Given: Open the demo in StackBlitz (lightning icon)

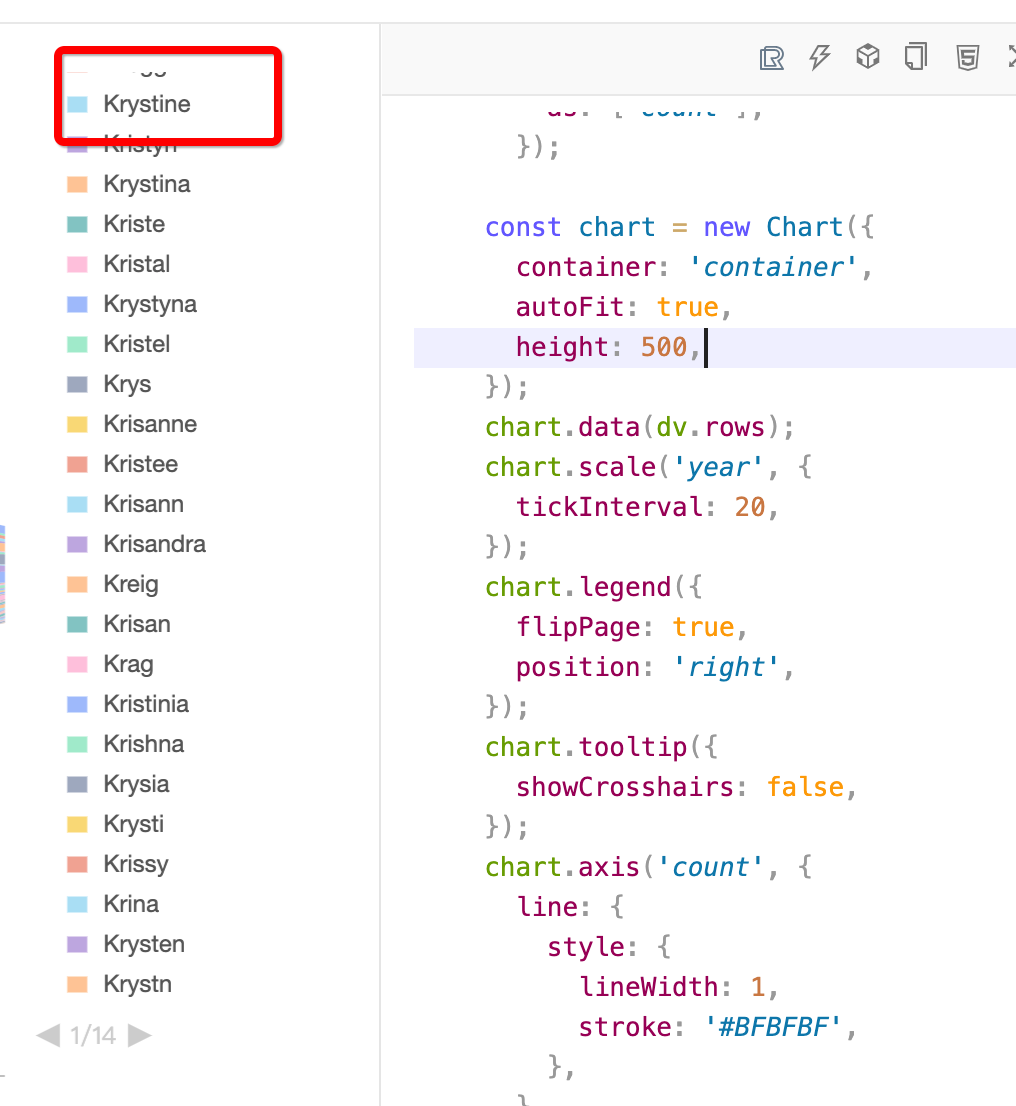Looking at the screenshot, I should [819, 57].
